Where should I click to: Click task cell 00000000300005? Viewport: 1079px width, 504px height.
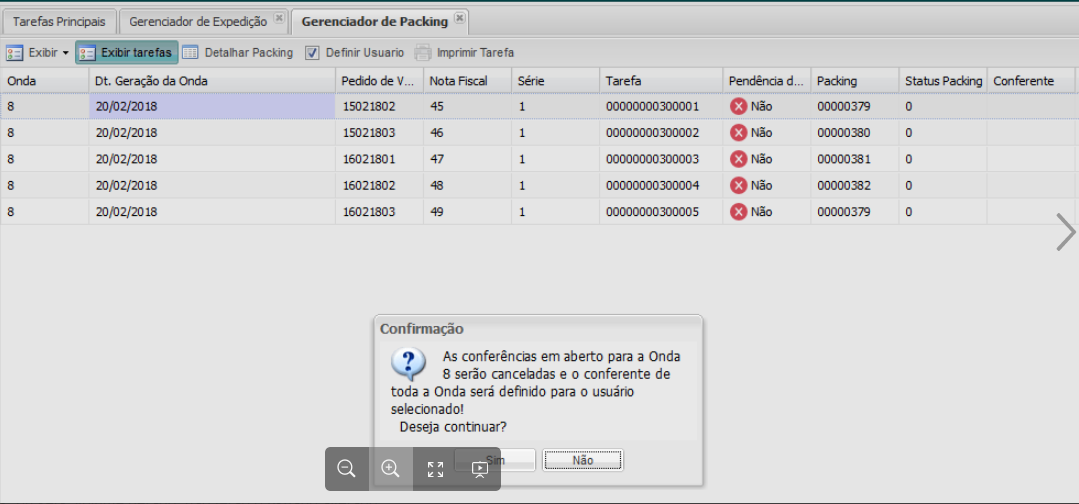click(661, 212)
